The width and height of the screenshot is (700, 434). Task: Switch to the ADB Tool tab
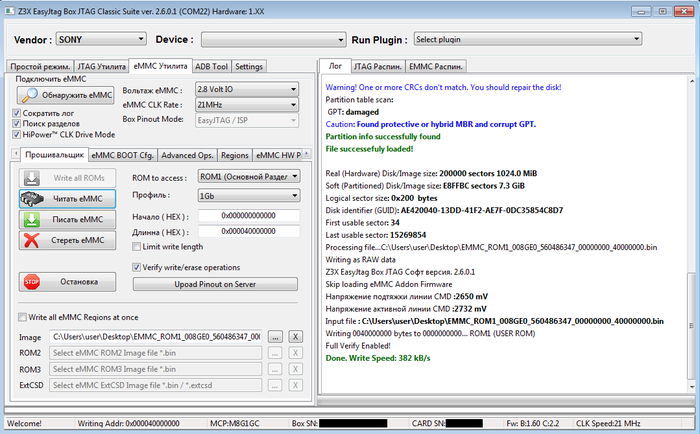click(x=211, y=67)
